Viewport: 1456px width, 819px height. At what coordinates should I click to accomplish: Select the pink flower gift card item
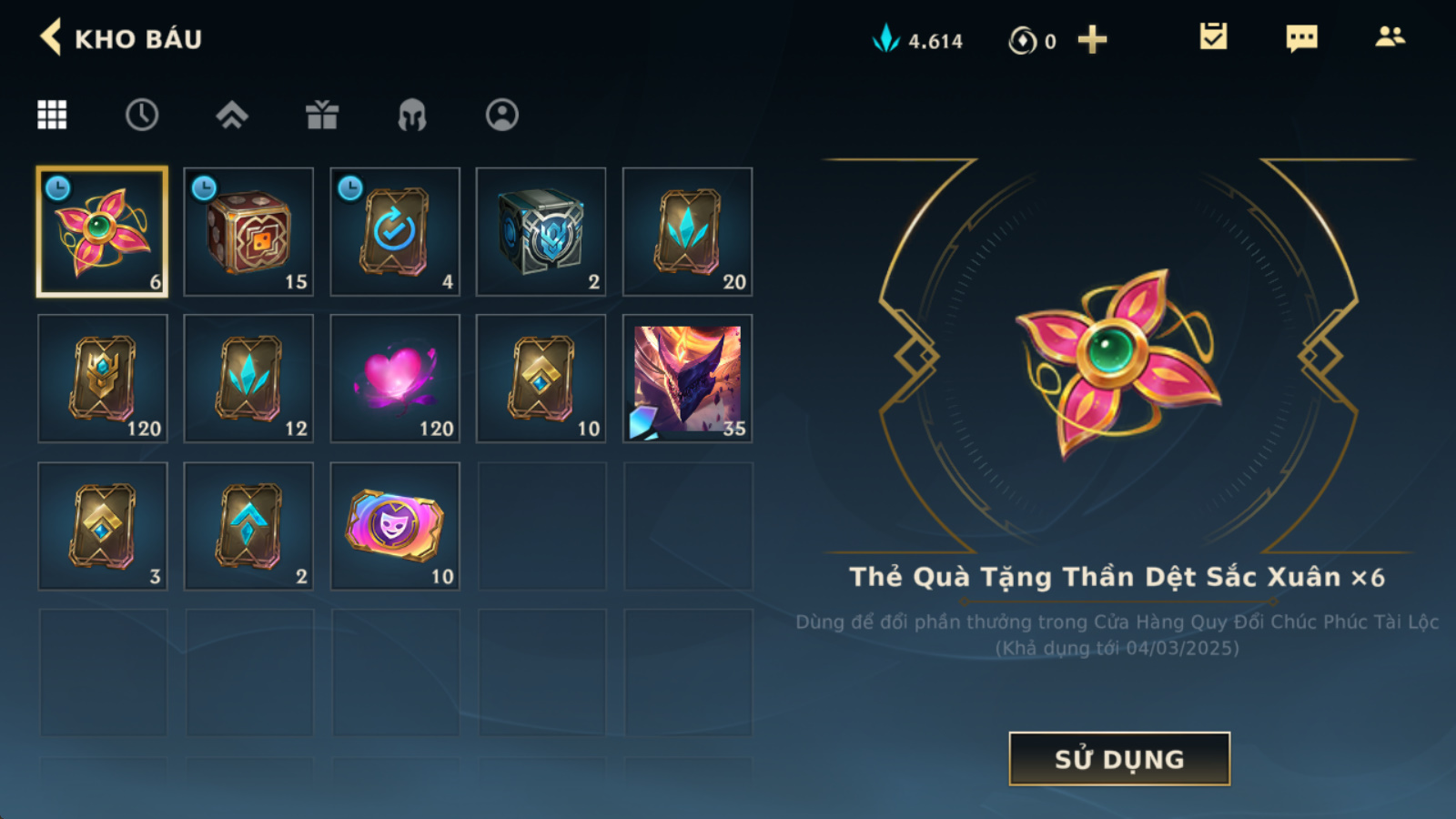pyautogui.click(x=102, y=232)
